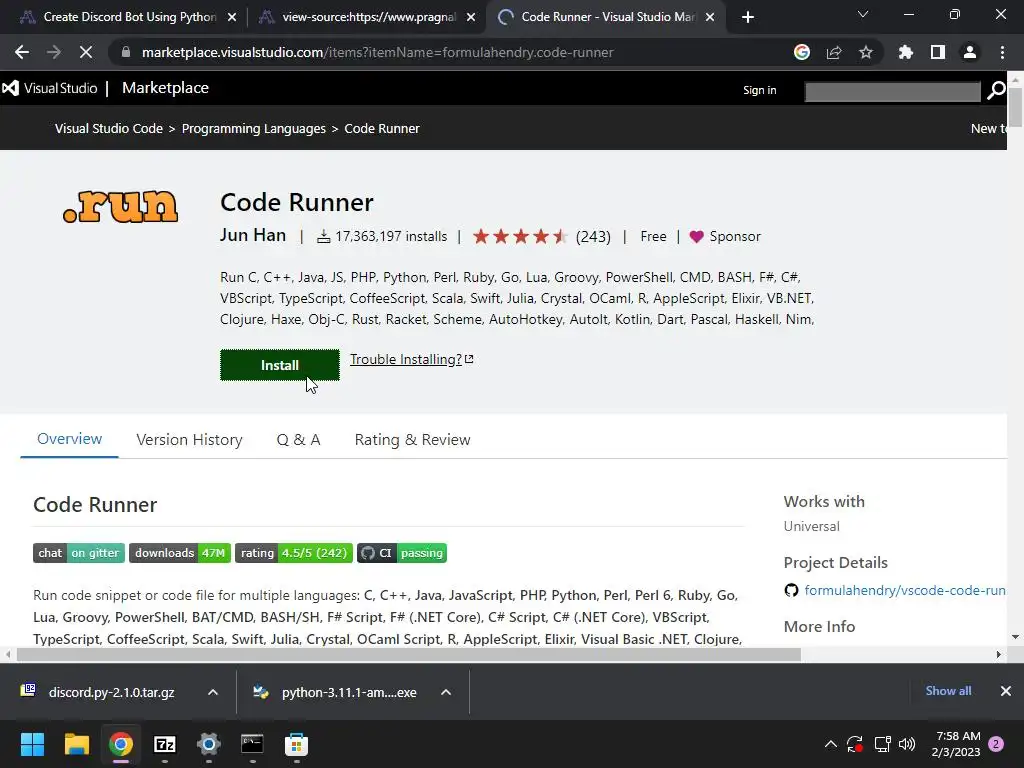Open File Explorer from taskbar

(x=76, y=744)
